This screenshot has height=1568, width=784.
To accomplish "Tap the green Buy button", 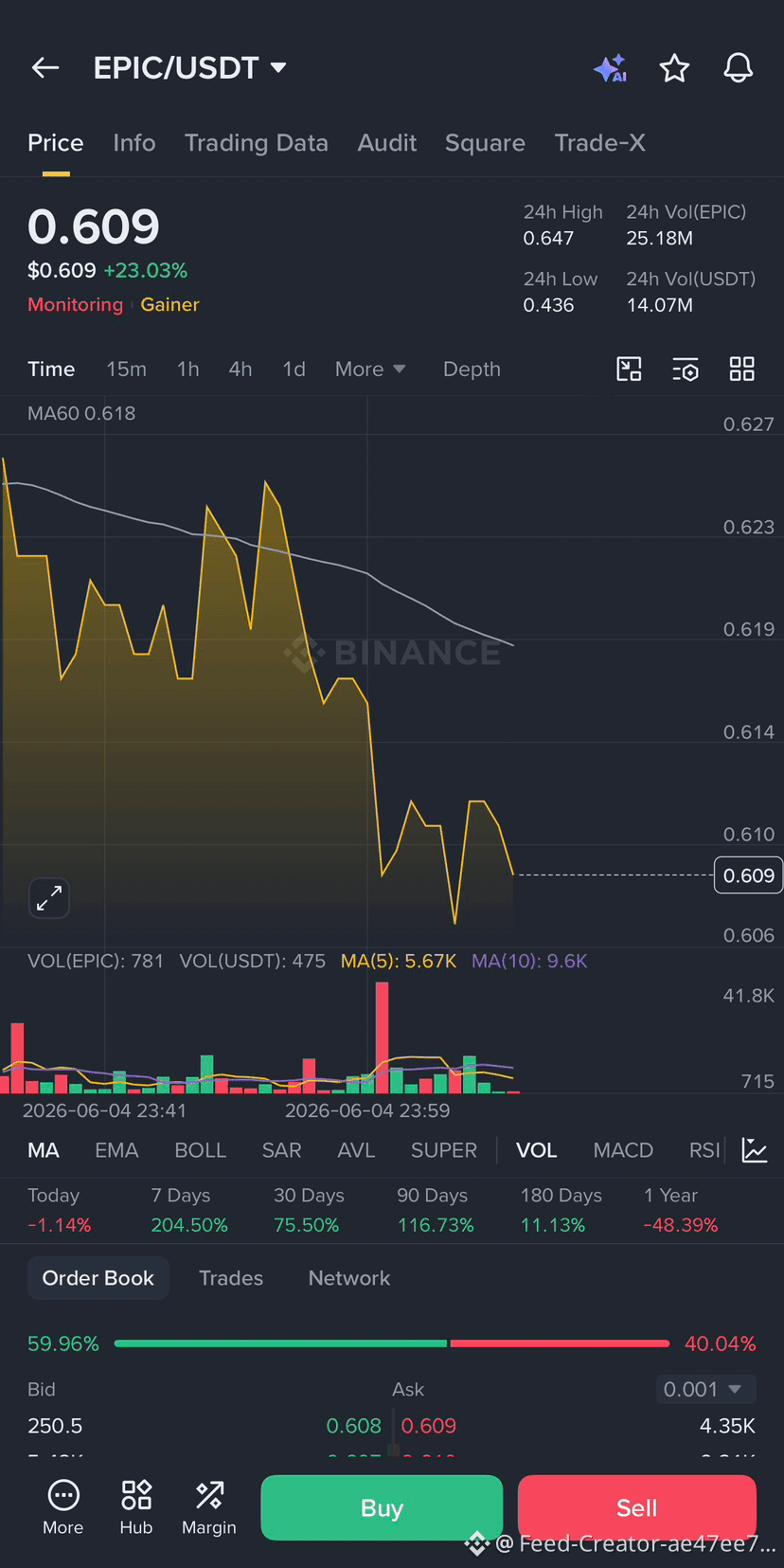I will click(x=382, y=1507).
